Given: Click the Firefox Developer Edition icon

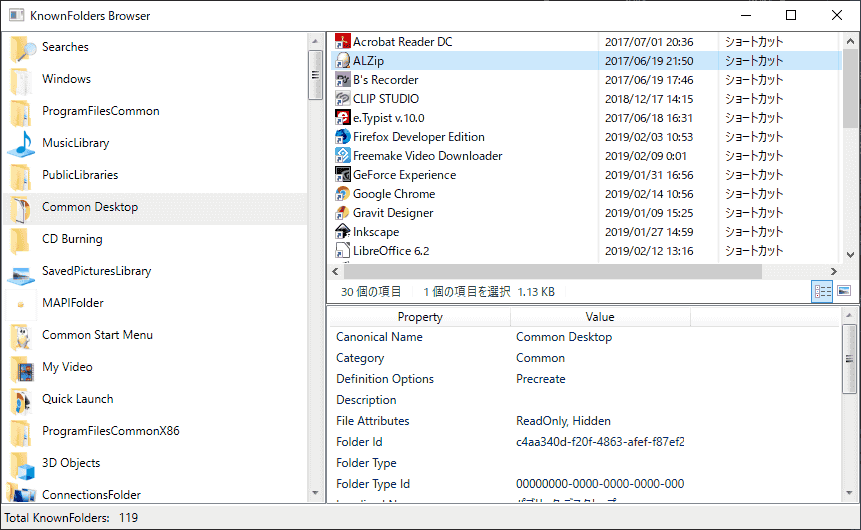Looking at the screenshot, I should [343, 137].
